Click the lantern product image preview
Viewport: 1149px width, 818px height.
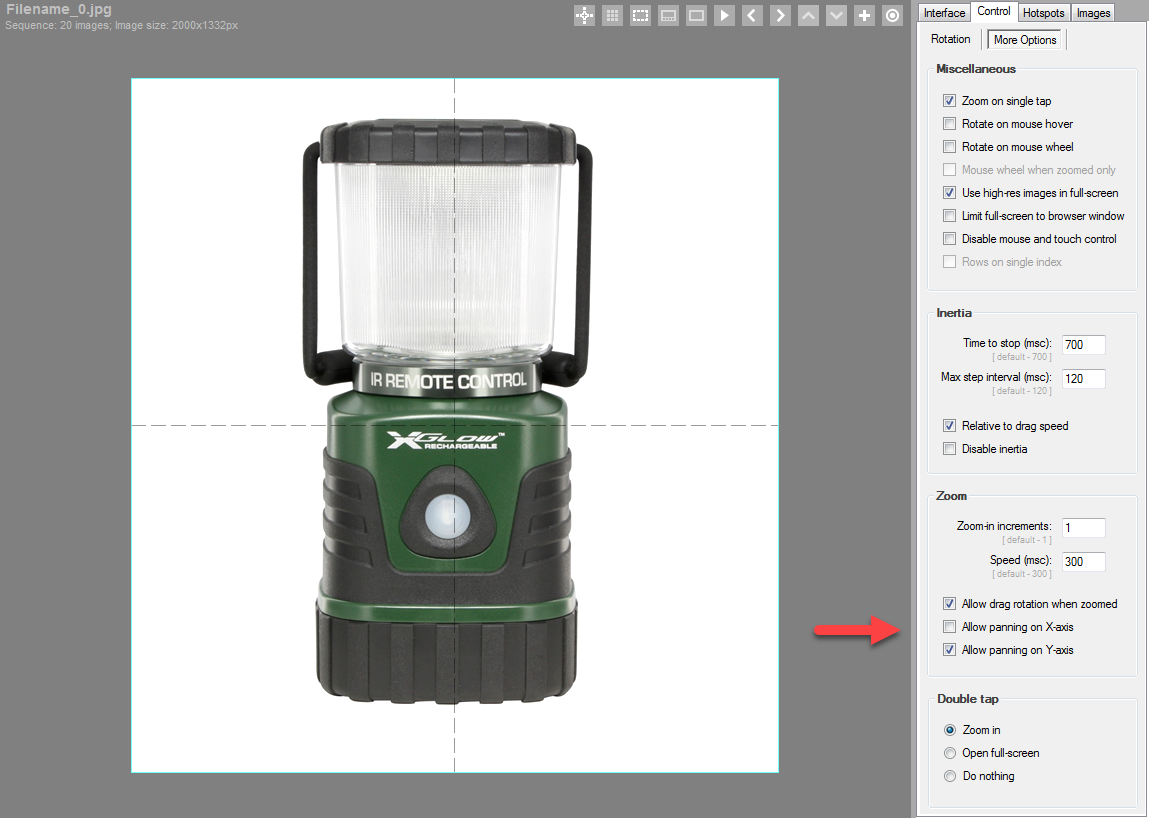pos(455,425)
